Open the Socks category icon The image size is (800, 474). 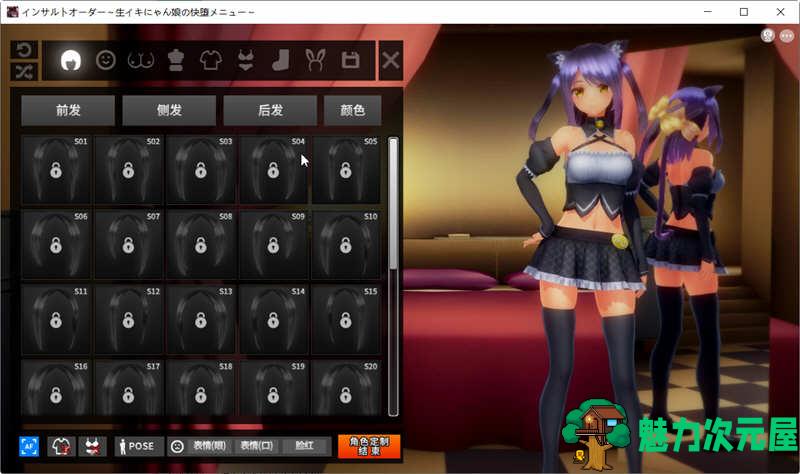pyautogui.click(x=281, y=60)
